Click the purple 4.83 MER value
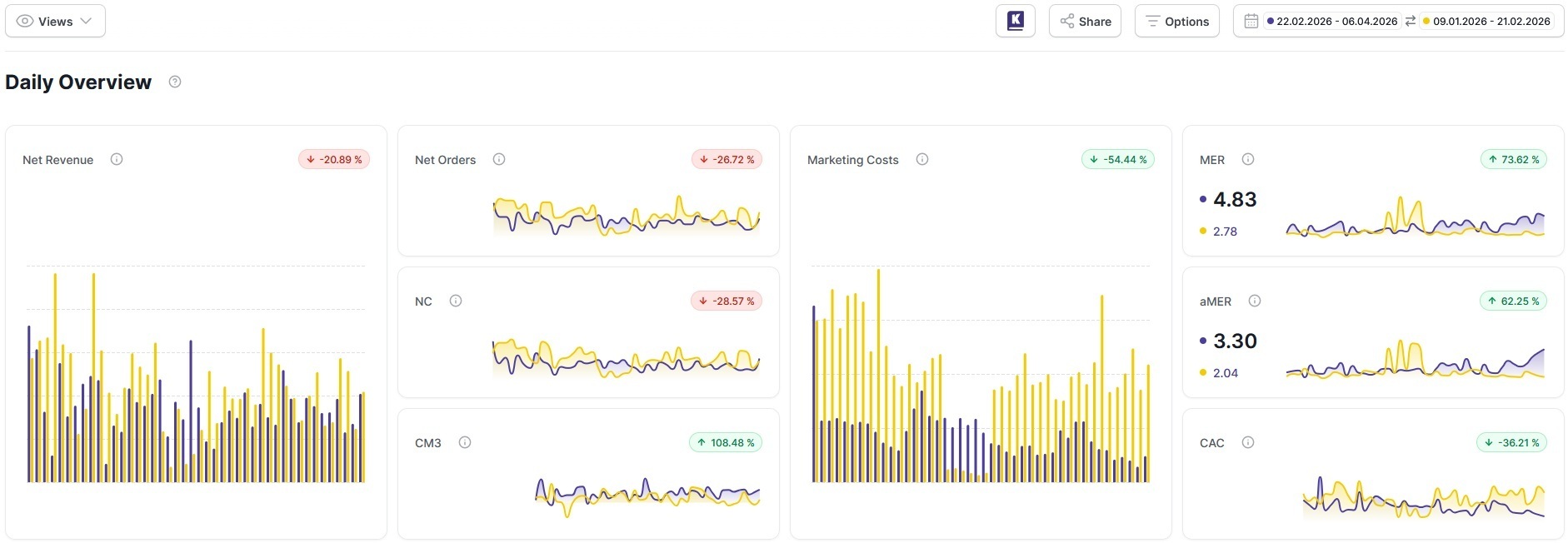This screenshot has width=1568, height=543. pyautogui.click(x=1235, y=199)
